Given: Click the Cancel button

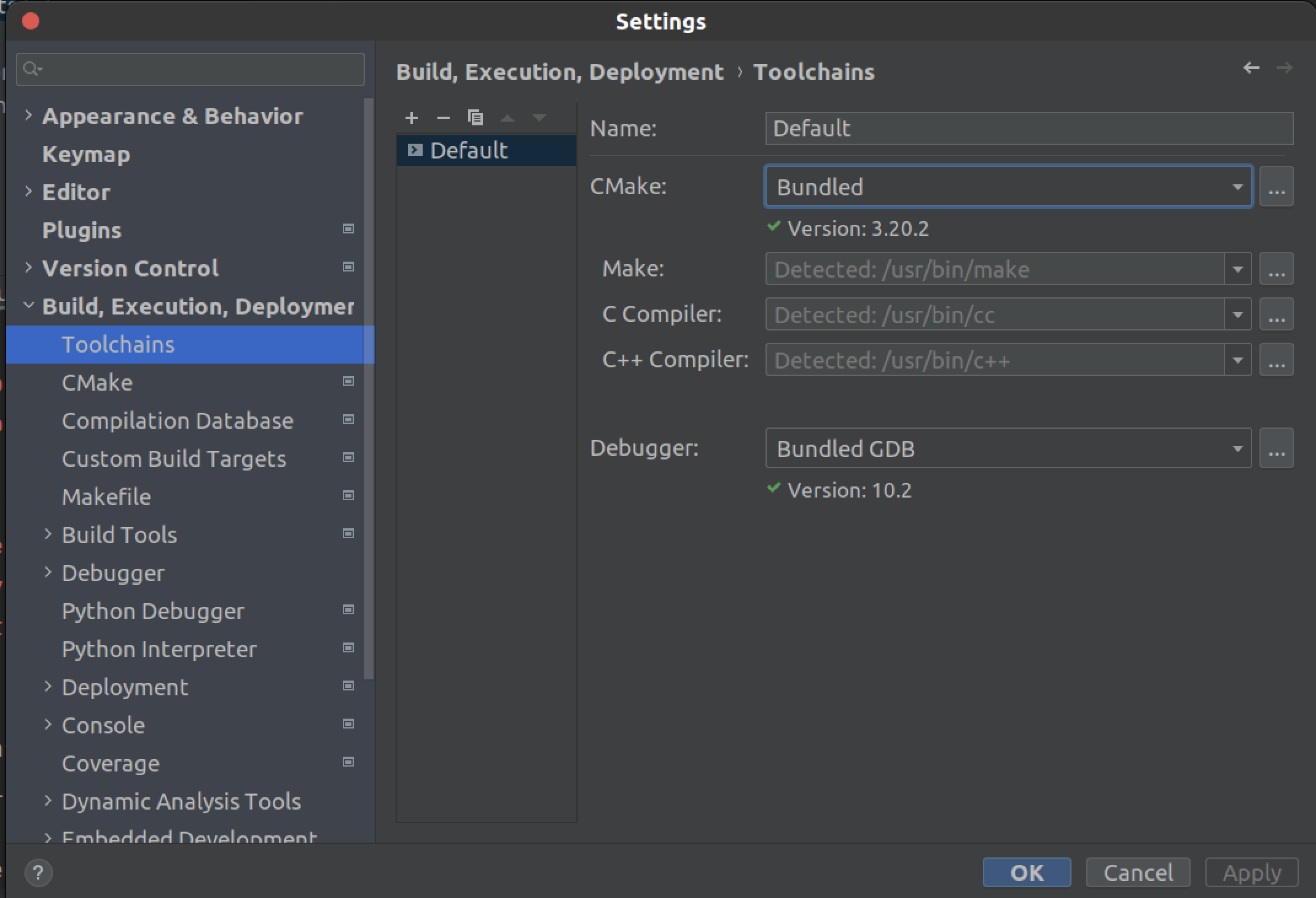Looking at the screenshot, I should [x=1138, y=872].
